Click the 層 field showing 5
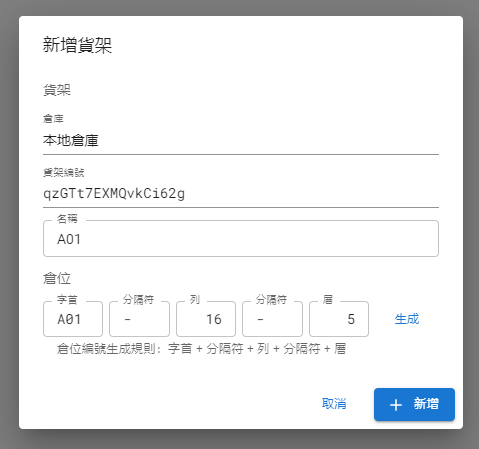 pyautogui.click(x=339, y=319)
